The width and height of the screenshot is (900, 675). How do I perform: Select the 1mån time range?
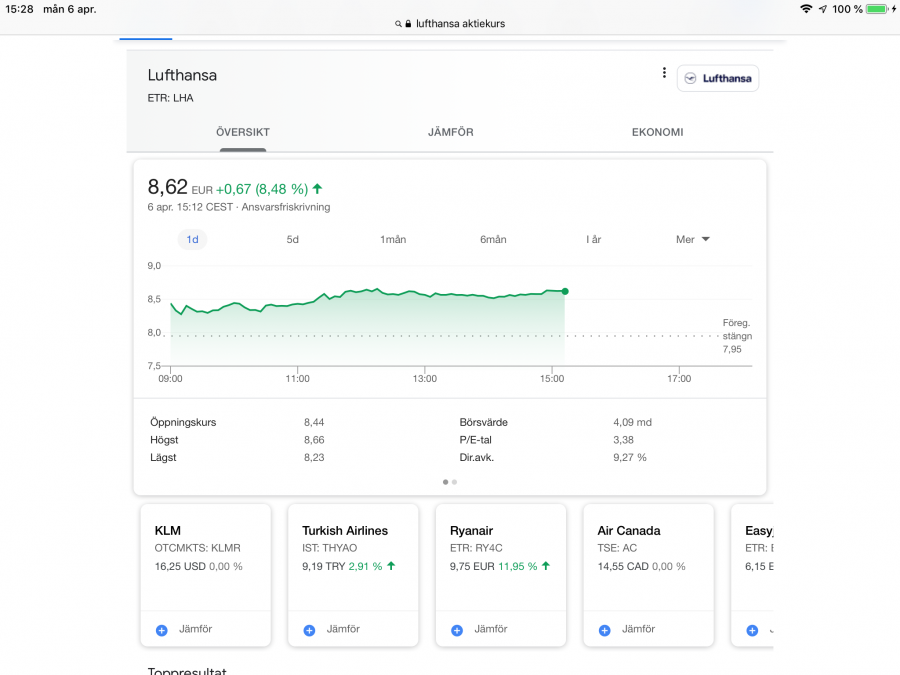click(393, 240)
